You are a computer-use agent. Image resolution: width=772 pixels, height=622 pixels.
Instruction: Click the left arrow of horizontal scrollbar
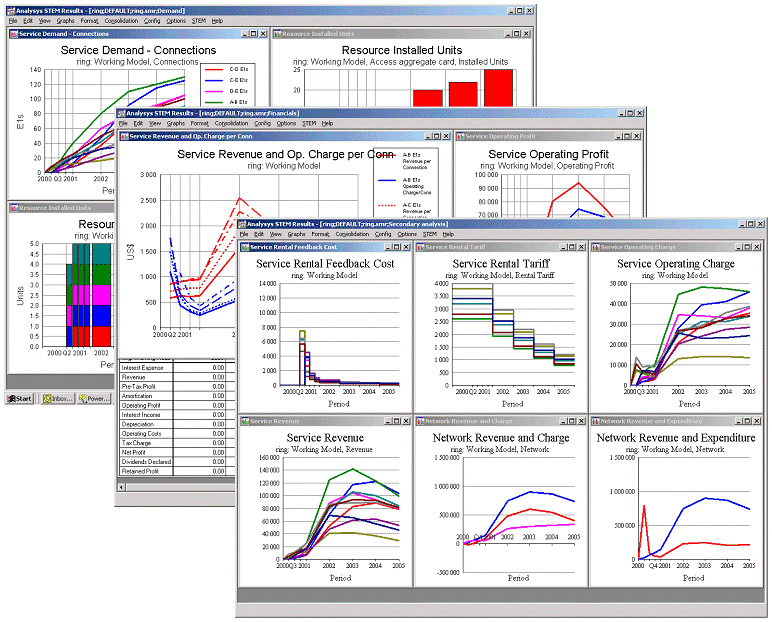coord(123,487)
